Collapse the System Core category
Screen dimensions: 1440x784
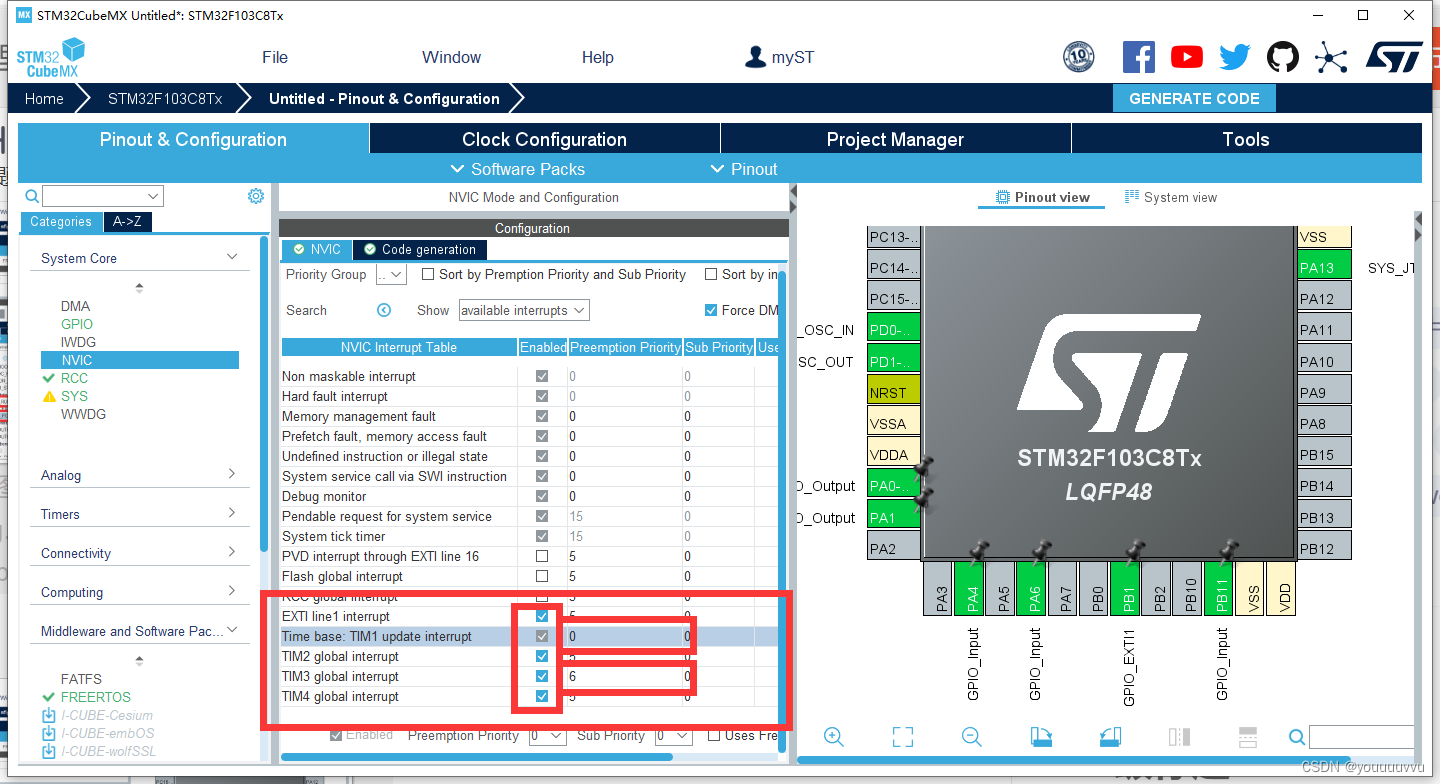coord(232,257)
